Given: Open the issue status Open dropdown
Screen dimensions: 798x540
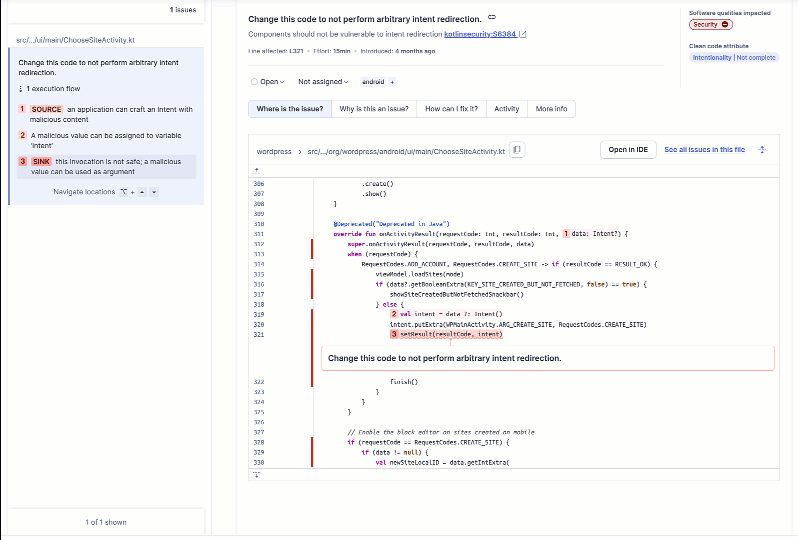Looking at the screenshot, I should point(266,82).
